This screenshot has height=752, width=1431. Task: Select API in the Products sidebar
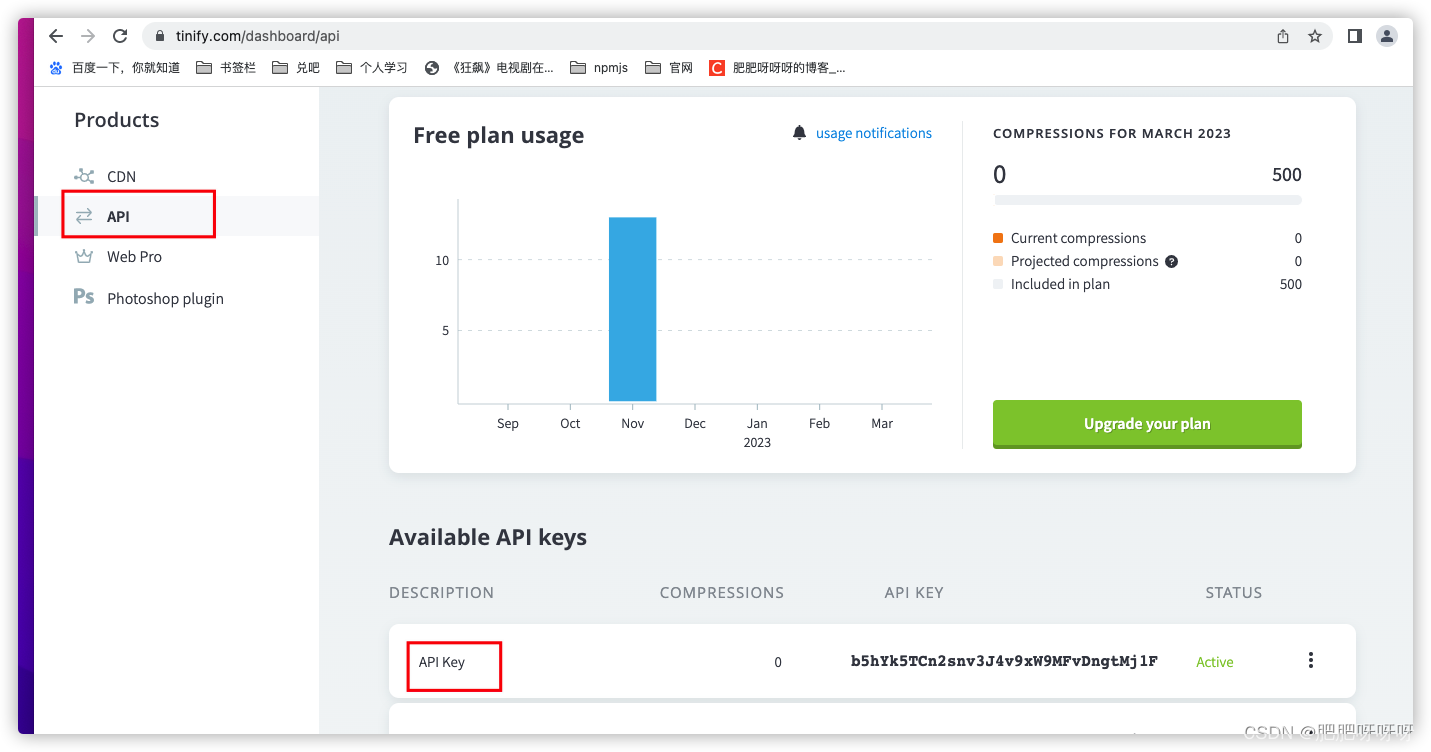pos(177,216)
